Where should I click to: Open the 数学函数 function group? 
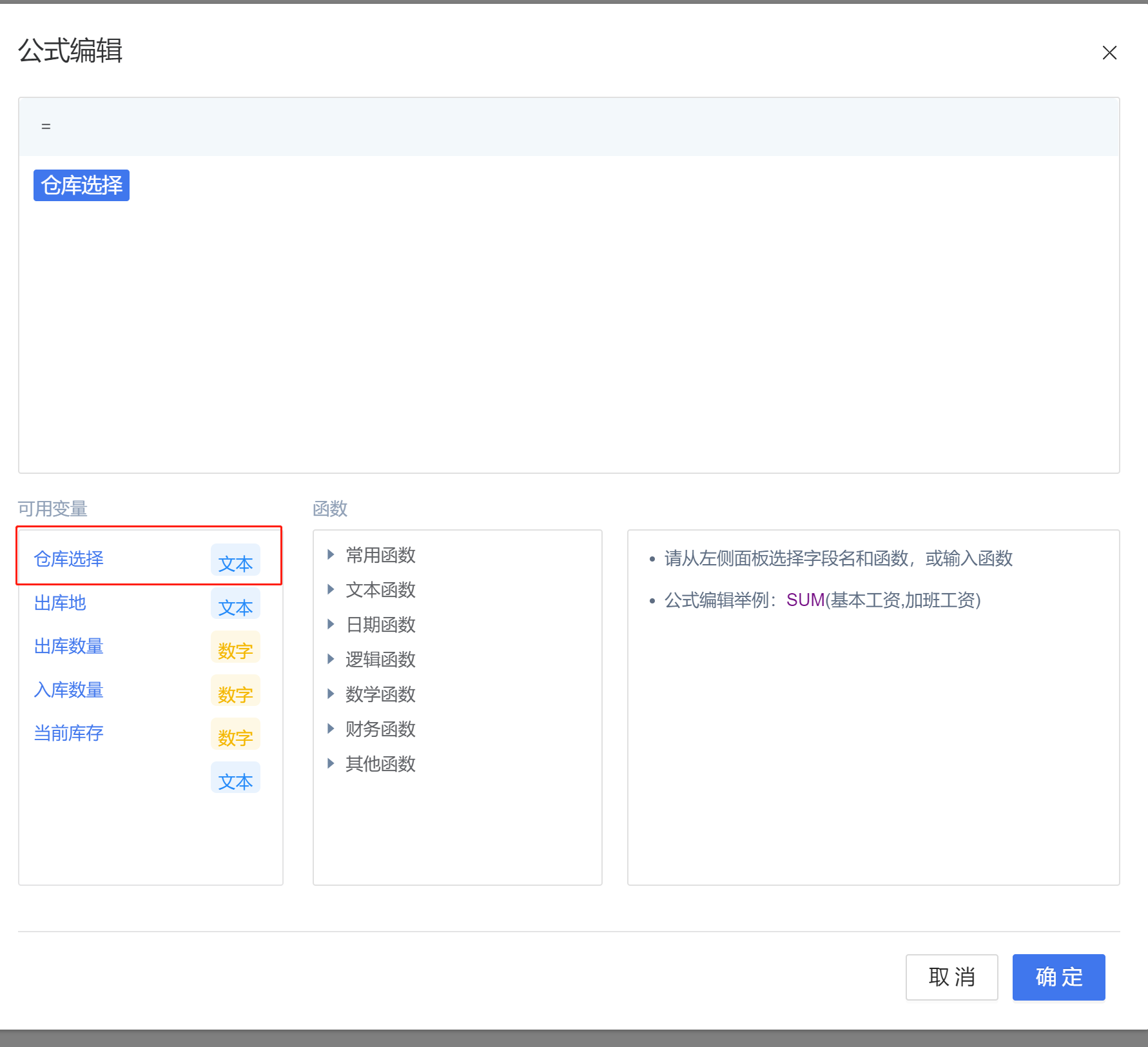380,694
